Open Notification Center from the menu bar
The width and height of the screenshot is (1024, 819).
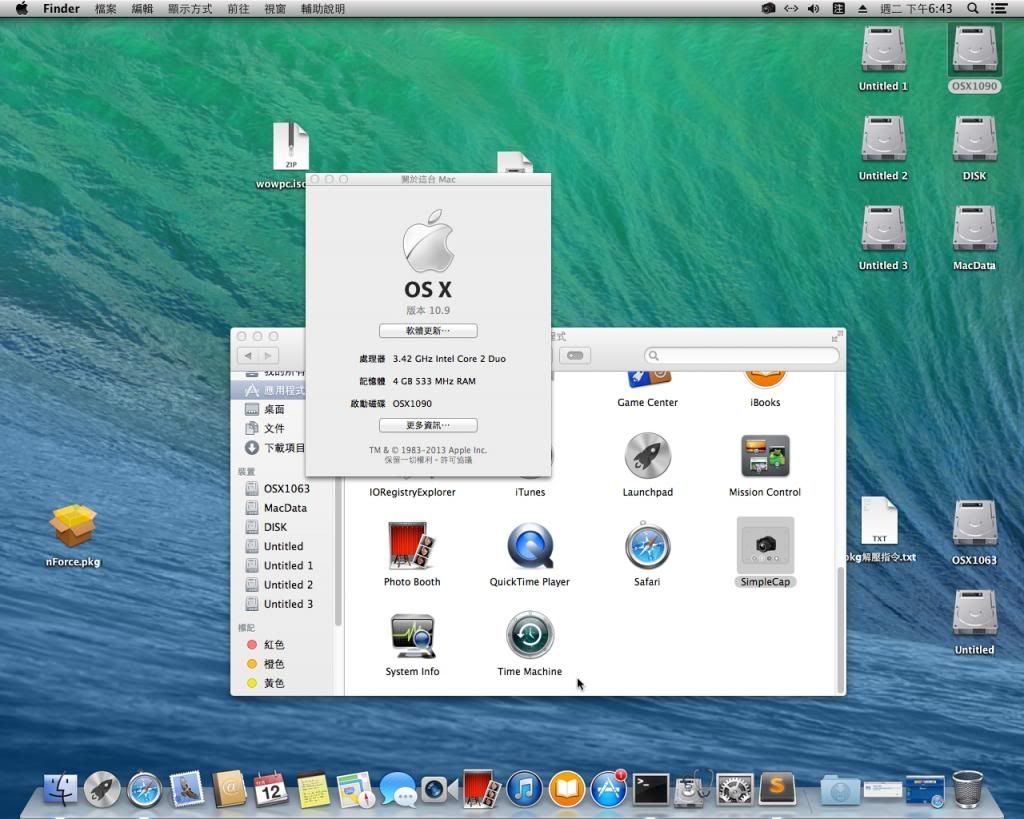point(999,8)
